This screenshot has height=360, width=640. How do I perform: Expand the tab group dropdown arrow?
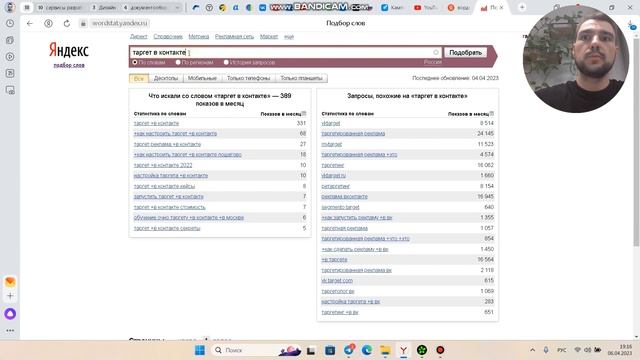click(x=177, y=7)
